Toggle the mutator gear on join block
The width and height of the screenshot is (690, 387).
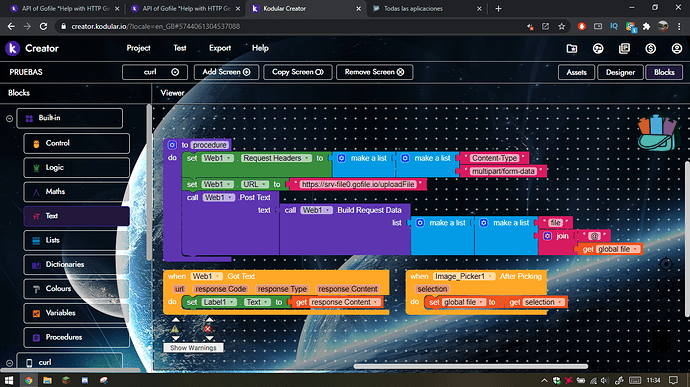tap(547, 236)
